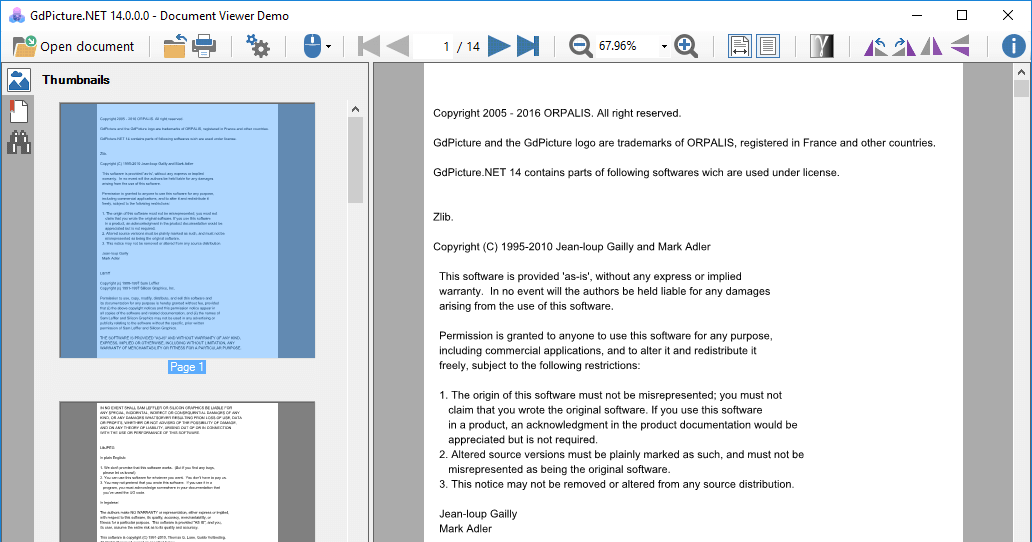Expand the mouse mode dropdown arrow
Screen dimensions: 1032x542
(x=328, y=47)
